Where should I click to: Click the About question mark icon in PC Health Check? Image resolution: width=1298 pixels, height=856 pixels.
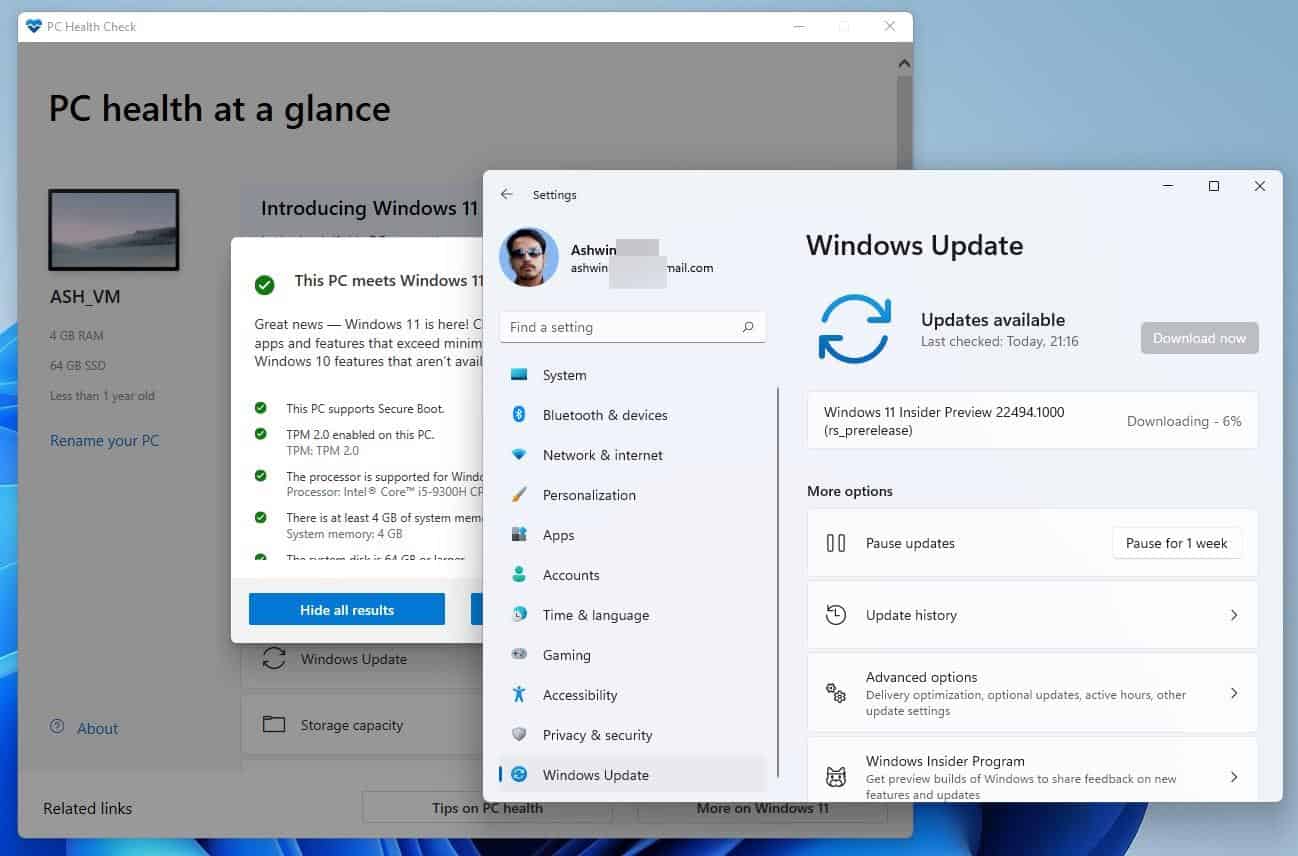click(57, 727)
